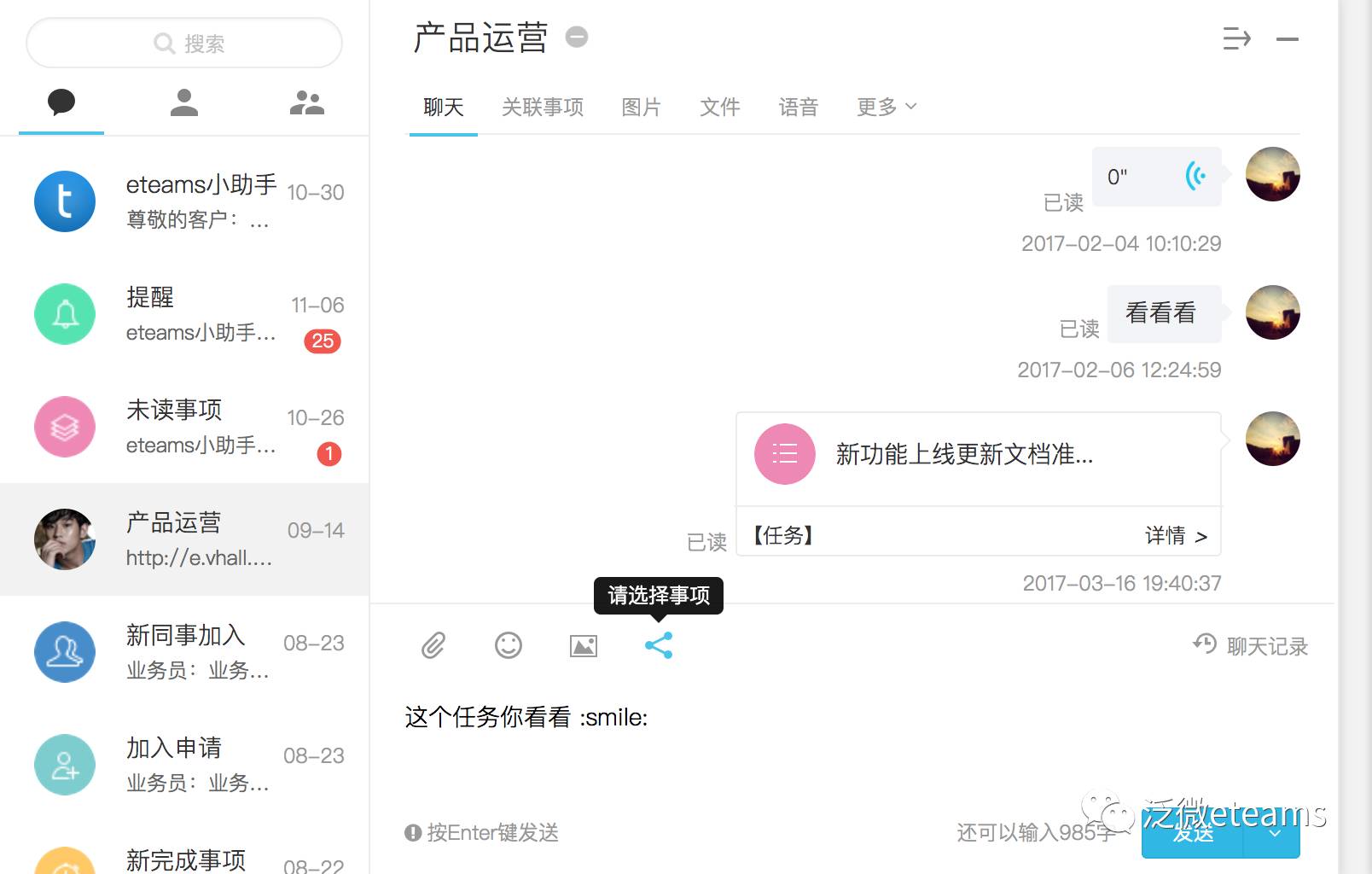This screenshot has height=874, width=1372.
Task: Switch to the 文件 tab
Action: (x=720, y=107)
